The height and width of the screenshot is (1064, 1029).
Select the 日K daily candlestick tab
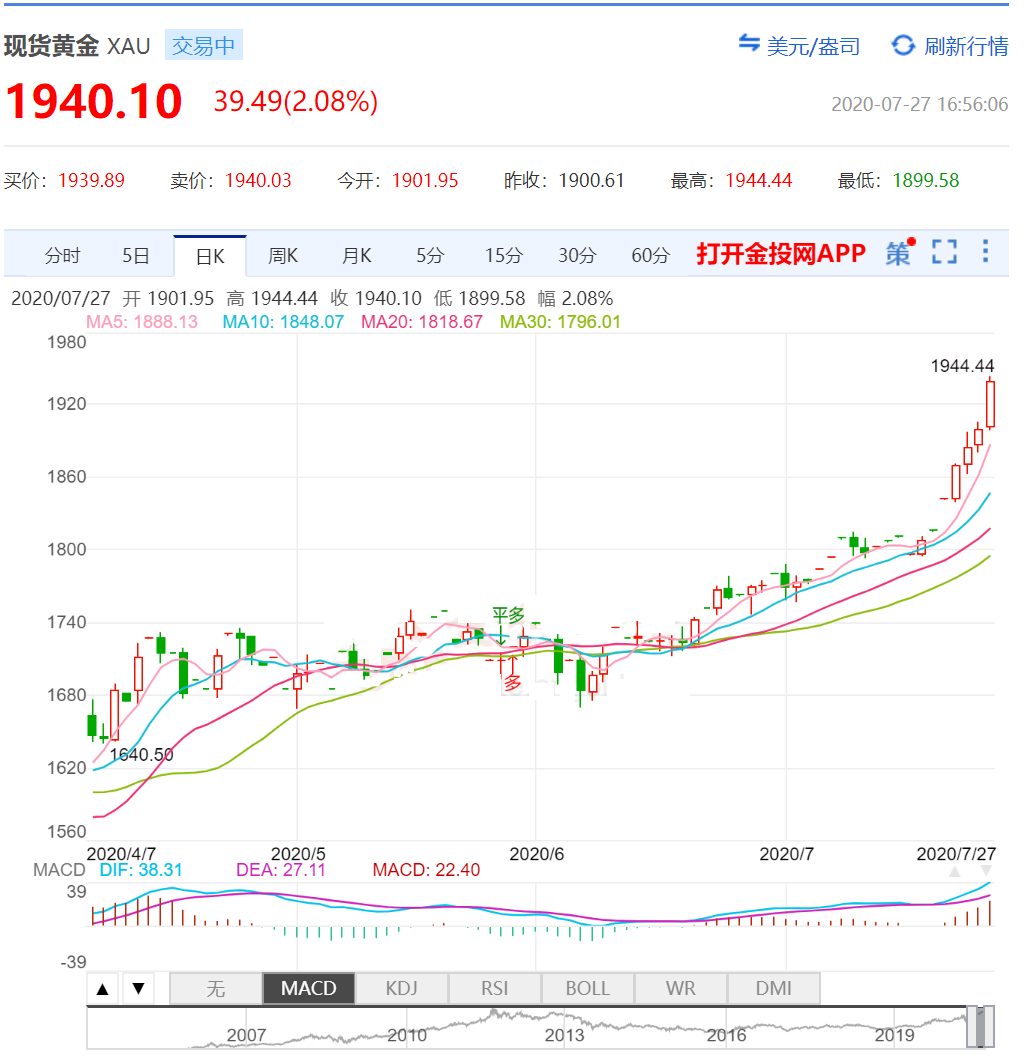[210, 256]
